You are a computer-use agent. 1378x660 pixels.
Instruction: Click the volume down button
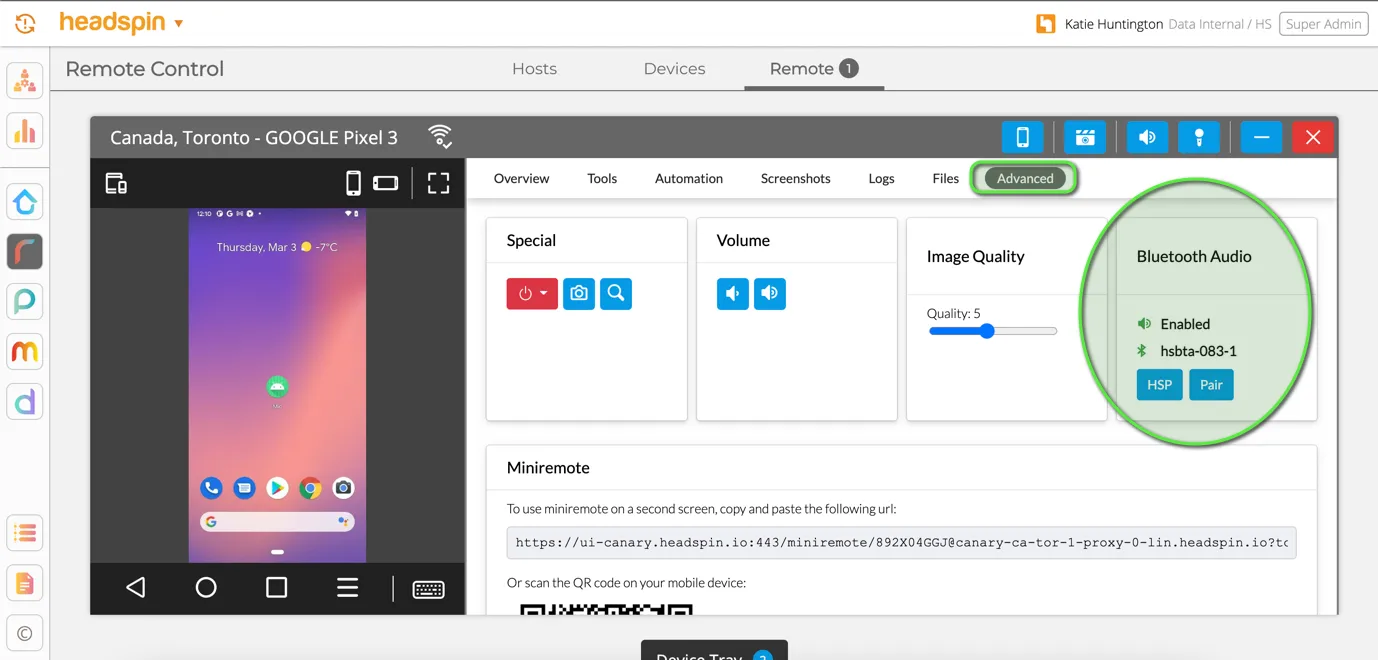click(733, 293)
